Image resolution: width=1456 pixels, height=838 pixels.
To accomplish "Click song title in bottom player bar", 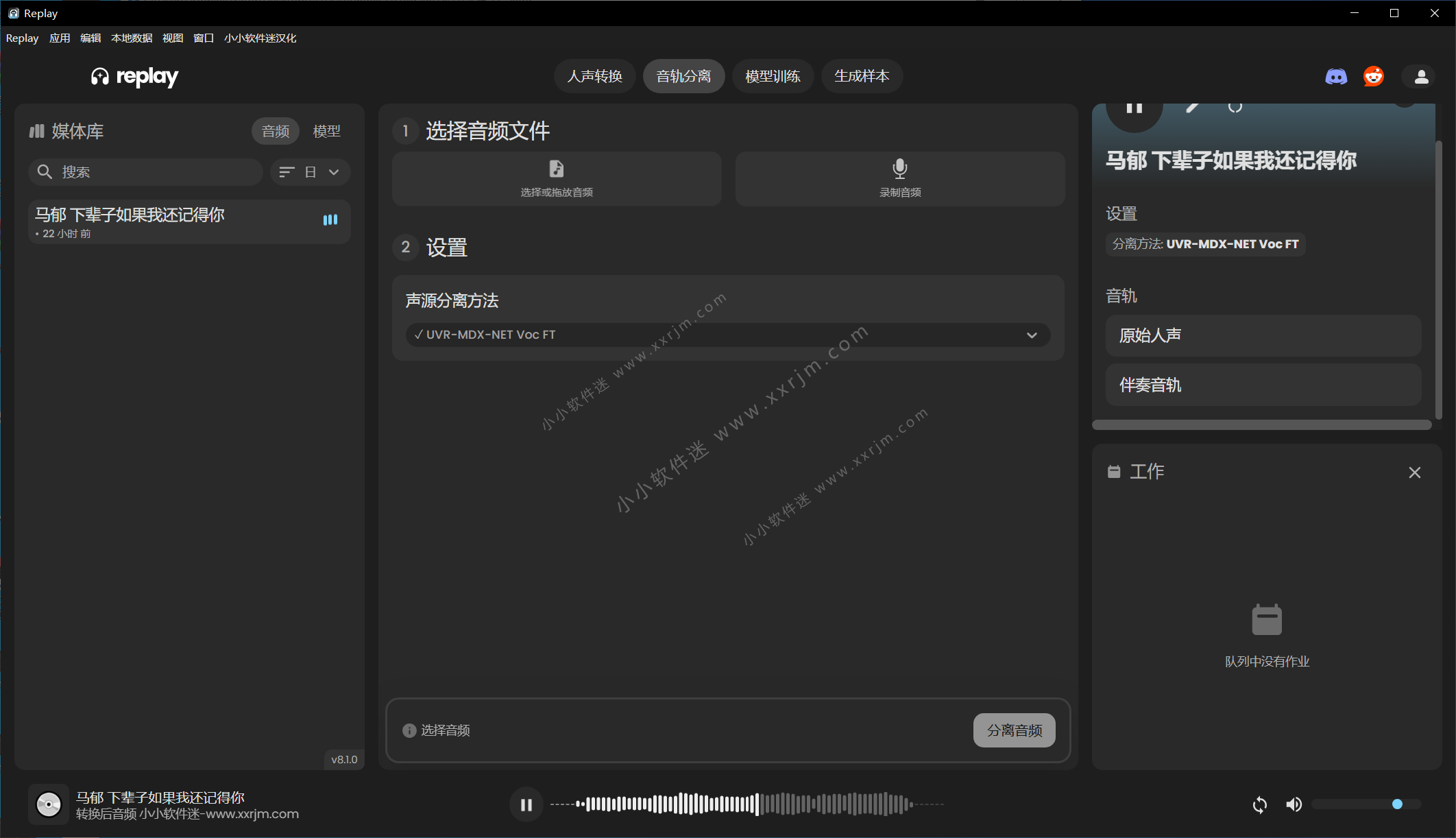I will point(160,797).
